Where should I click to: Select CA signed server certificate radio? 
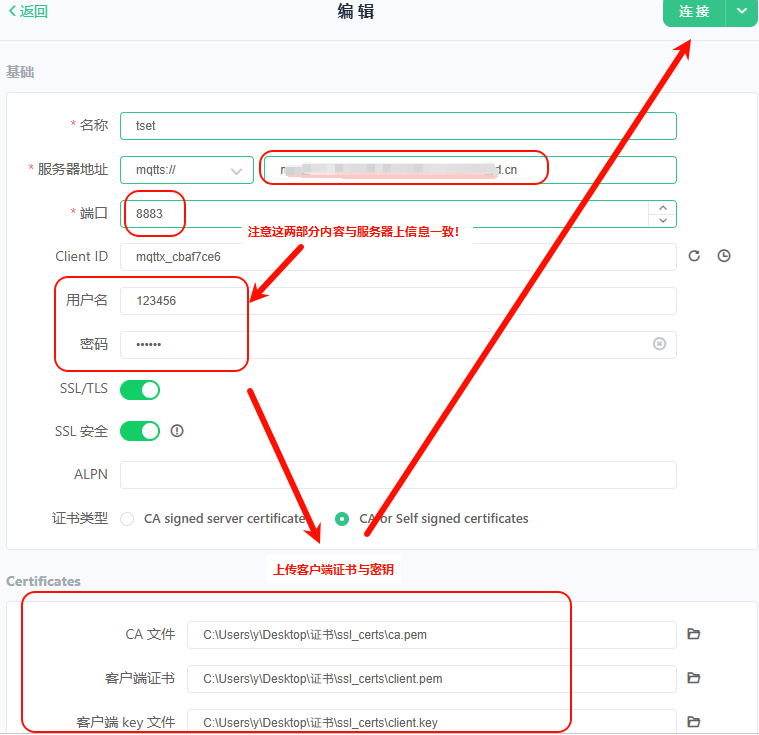point(127,519)
